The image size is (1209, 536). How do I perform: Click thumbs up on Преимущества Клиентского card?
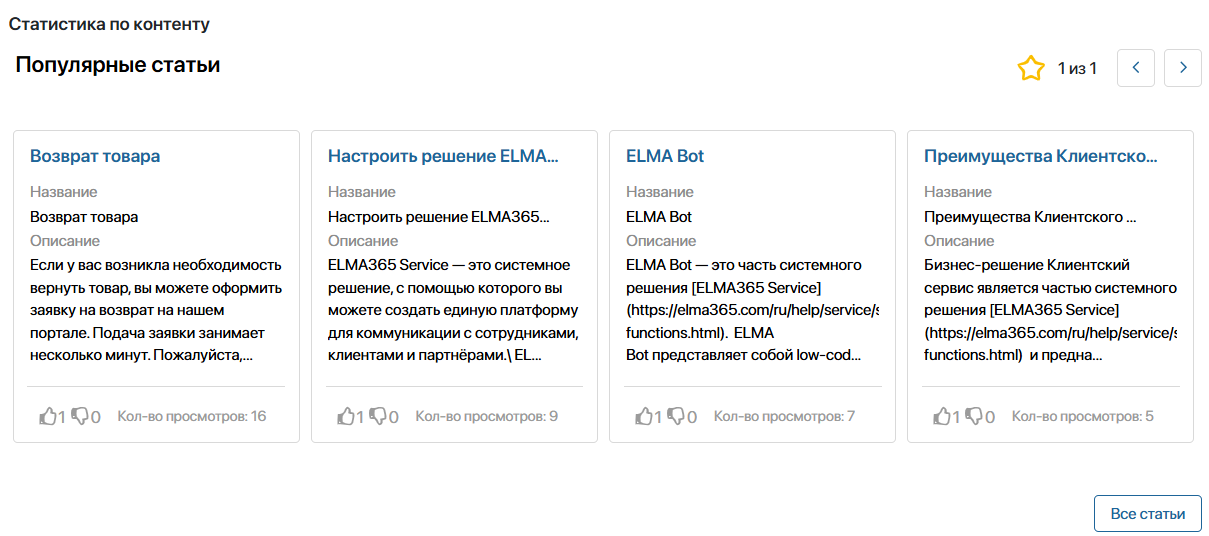pos(941,416)
